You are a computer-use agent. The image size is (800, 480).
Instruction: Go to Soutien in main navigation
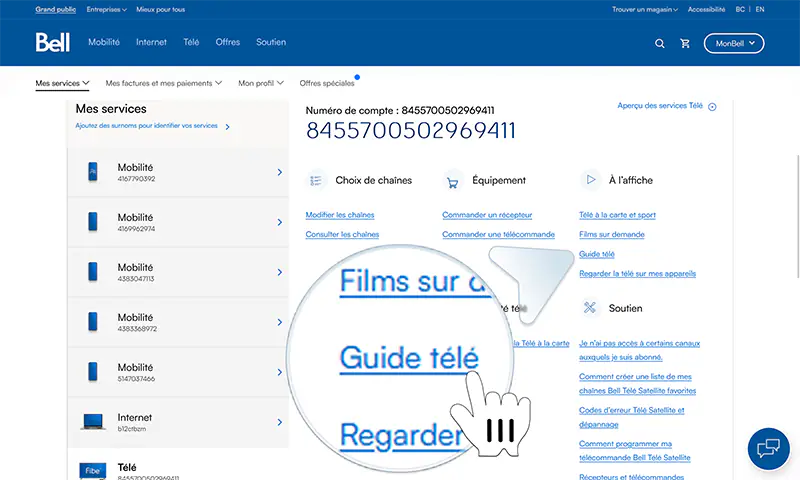click(271, 42)
